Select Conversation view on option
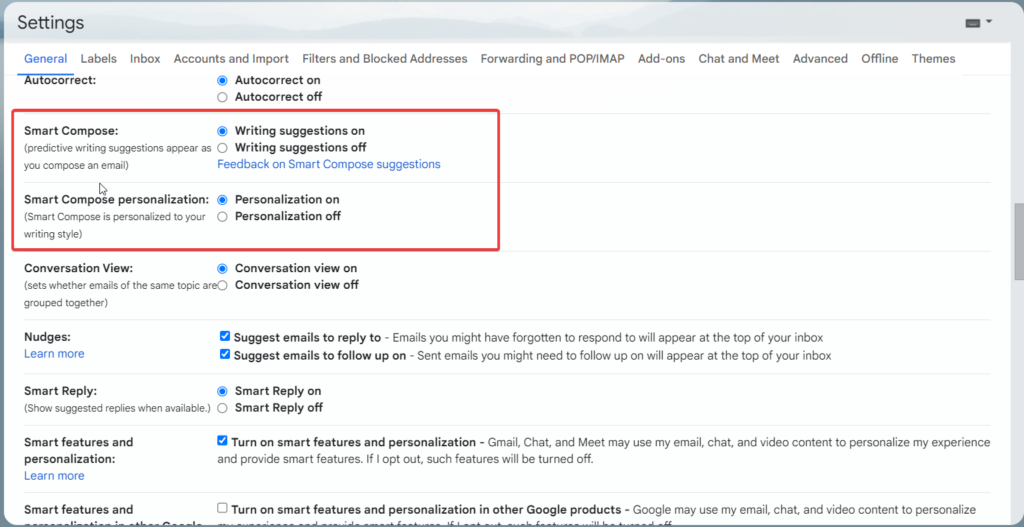 click(222, 268)
